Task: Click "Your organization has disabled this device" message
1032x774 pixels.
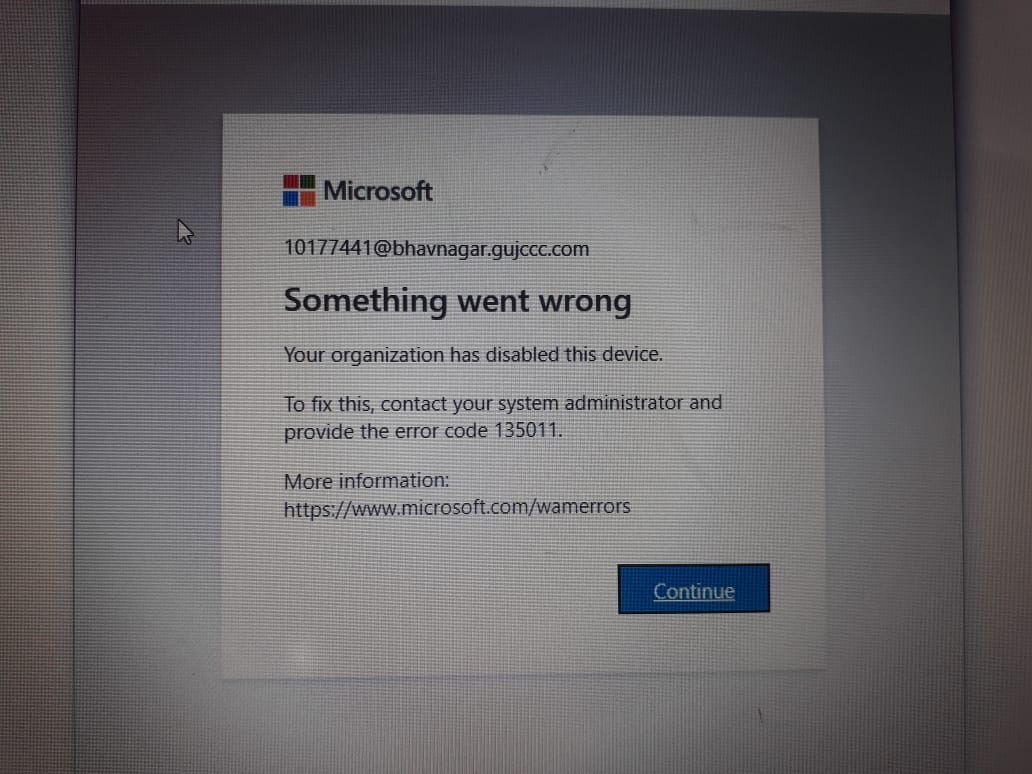Action: [473, 355]
